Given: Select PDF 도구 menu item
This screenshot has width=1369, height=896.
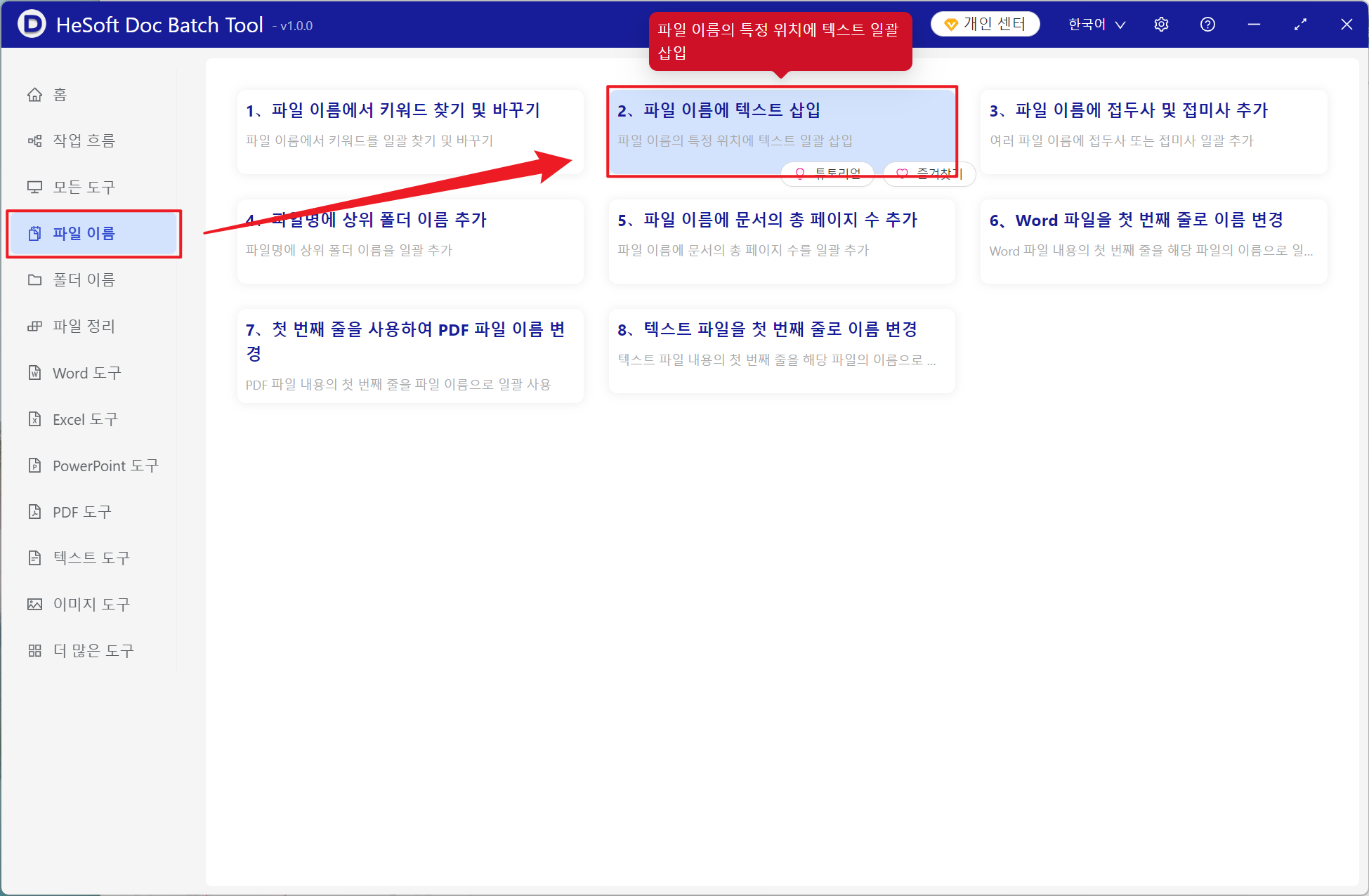Looking at the screenshot, I should point(93,511).
